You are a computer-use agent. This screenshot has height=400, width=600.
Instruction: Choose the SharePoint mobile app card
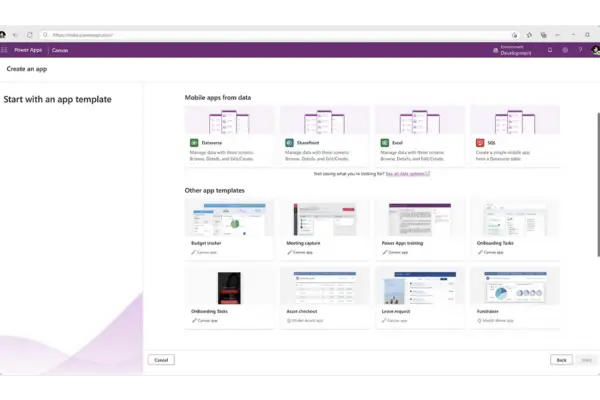324,136
